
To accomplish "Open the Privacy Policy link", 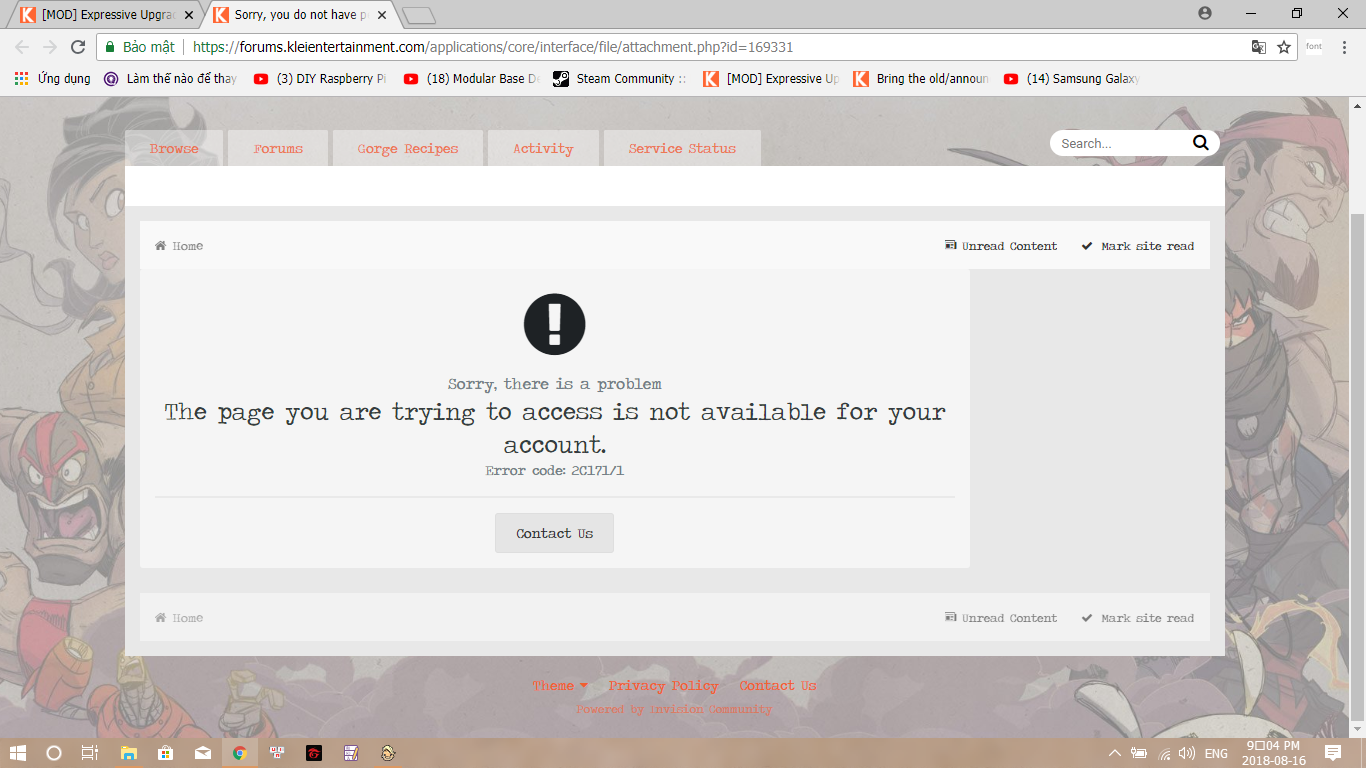I will 663,686.
